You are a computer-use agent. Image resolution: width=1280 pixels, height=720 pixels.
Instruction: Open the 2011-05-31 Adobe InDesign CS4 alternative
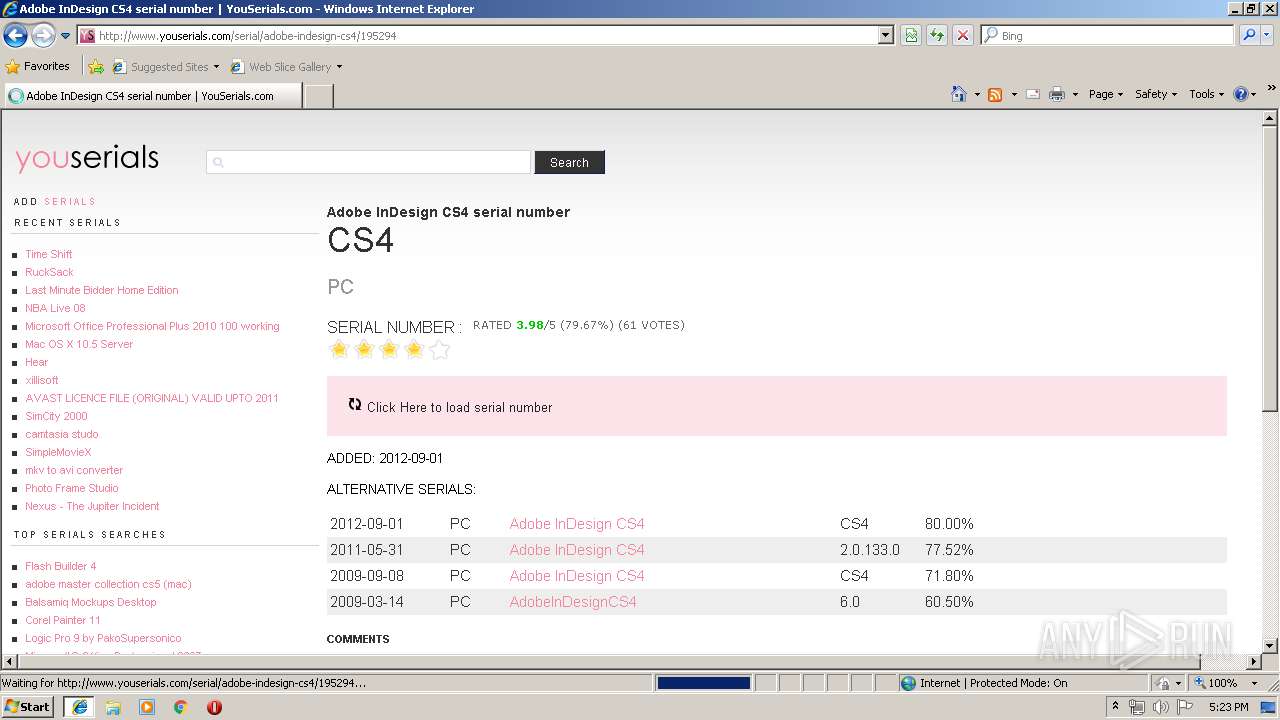pos(577,550)
